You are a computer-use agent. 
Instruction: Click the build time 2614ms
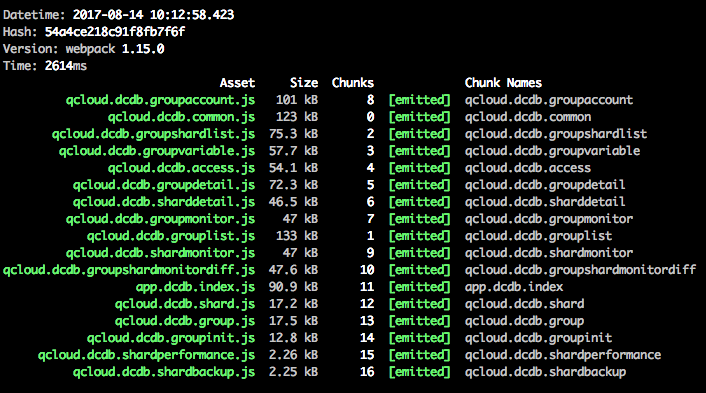click(66, 66)
